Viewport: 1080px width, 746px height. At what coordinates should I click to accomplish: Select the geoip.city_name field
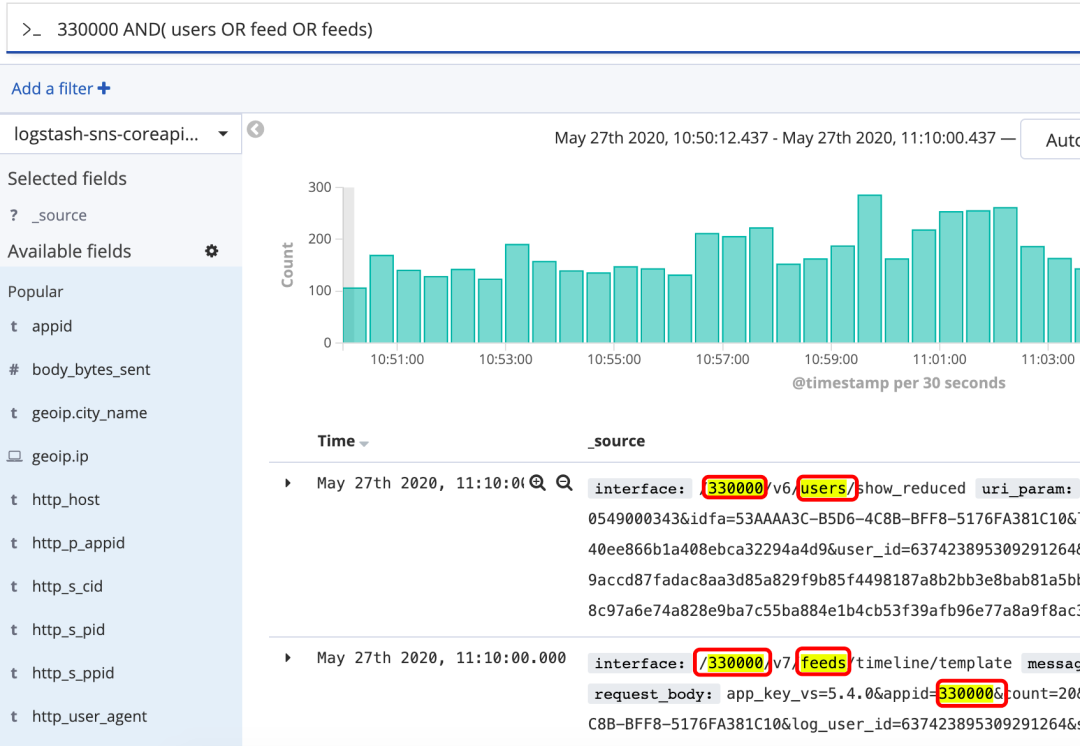pos(89,413)
